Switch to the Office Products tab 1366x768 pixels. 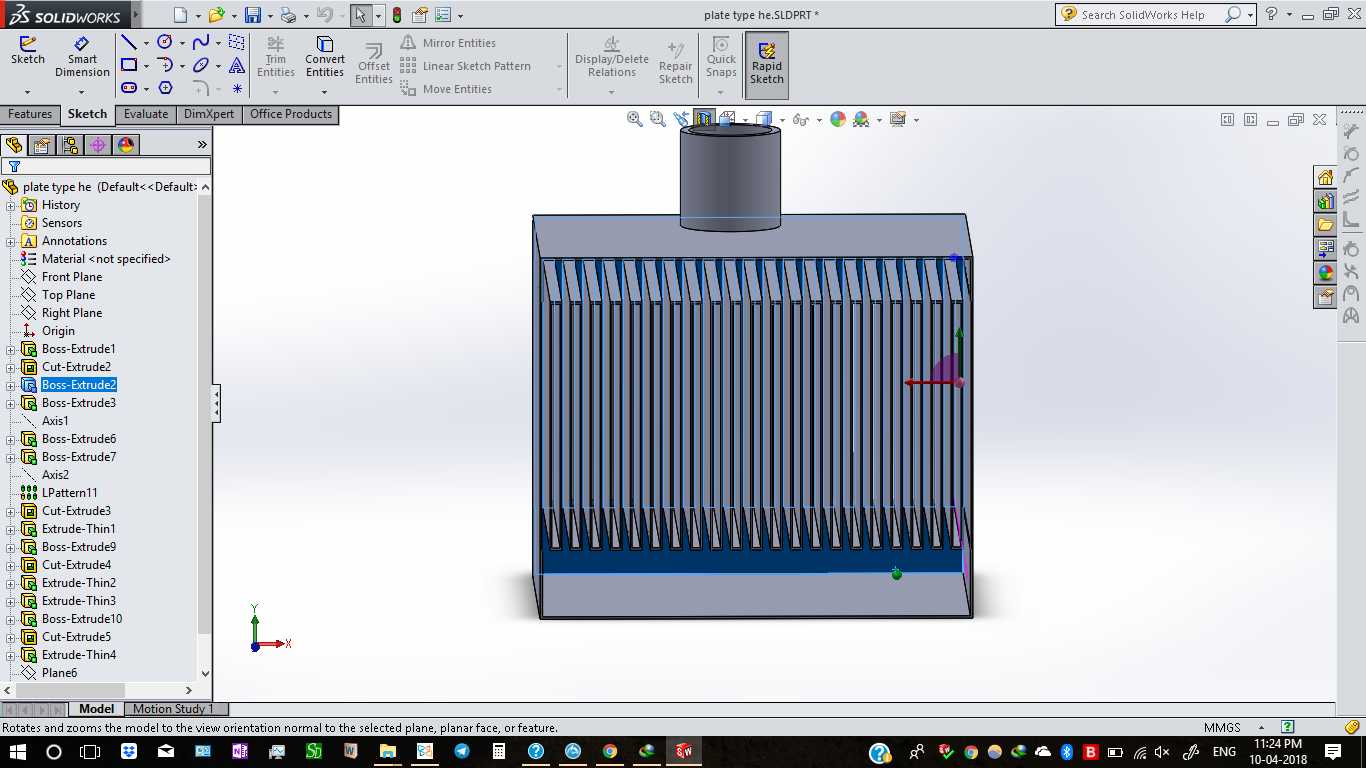click(x=291, y=114)
